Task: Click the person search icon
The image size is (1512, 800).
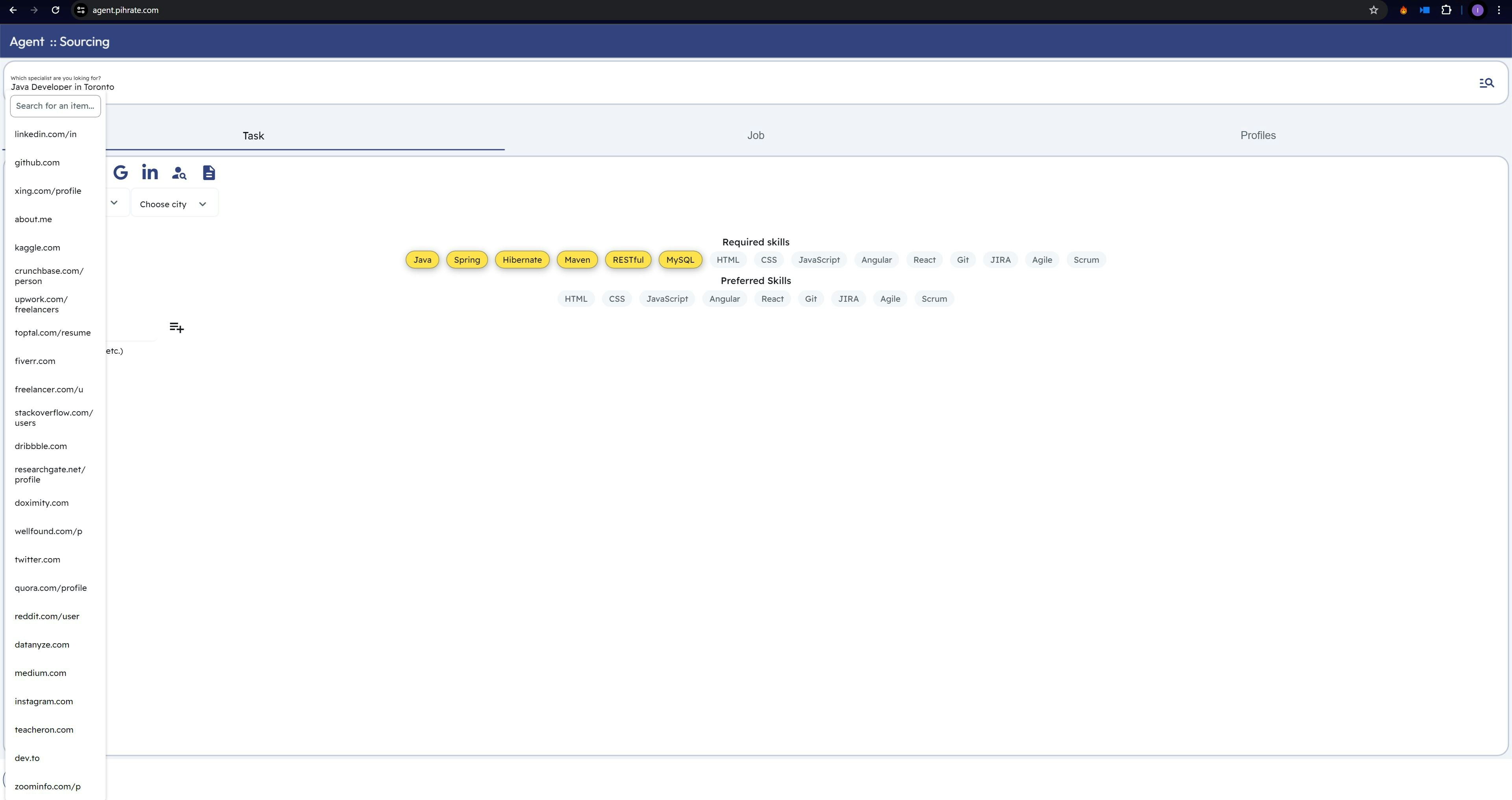Action: [179, 173]
